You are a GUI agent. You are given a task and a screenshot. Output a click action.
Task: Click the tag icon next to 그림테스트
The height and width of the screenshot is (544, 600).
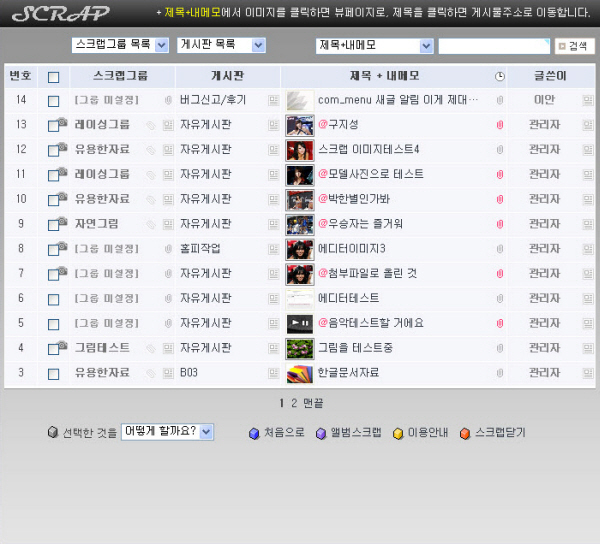(151, 348)
